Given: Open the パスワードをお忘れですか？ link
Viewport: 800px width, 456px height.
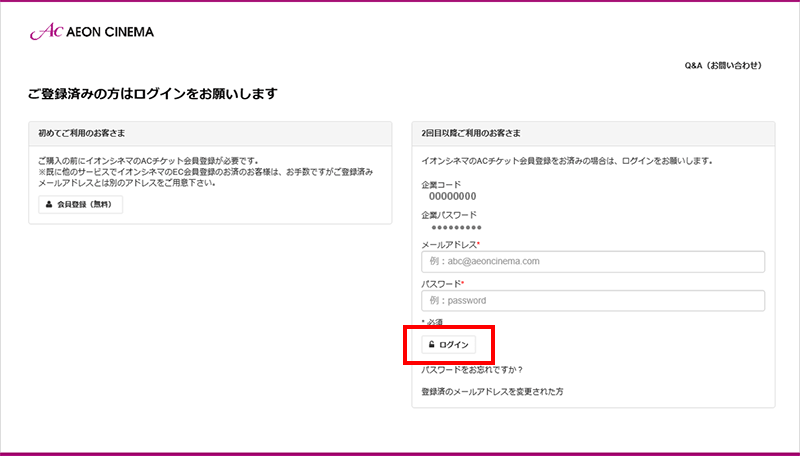Looking at the screenshot, I should coord(473,370).
